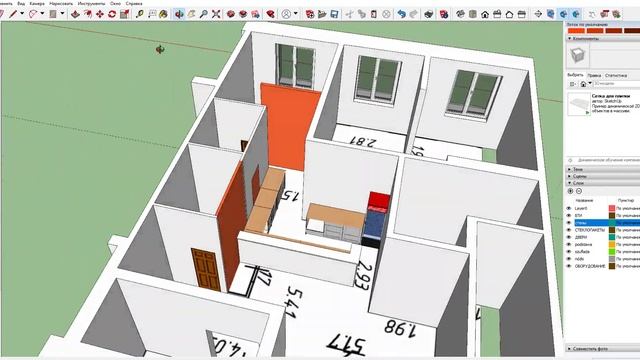Click the components search input field
The width and height of the screenshot is (640, 360).
point(616,84)
